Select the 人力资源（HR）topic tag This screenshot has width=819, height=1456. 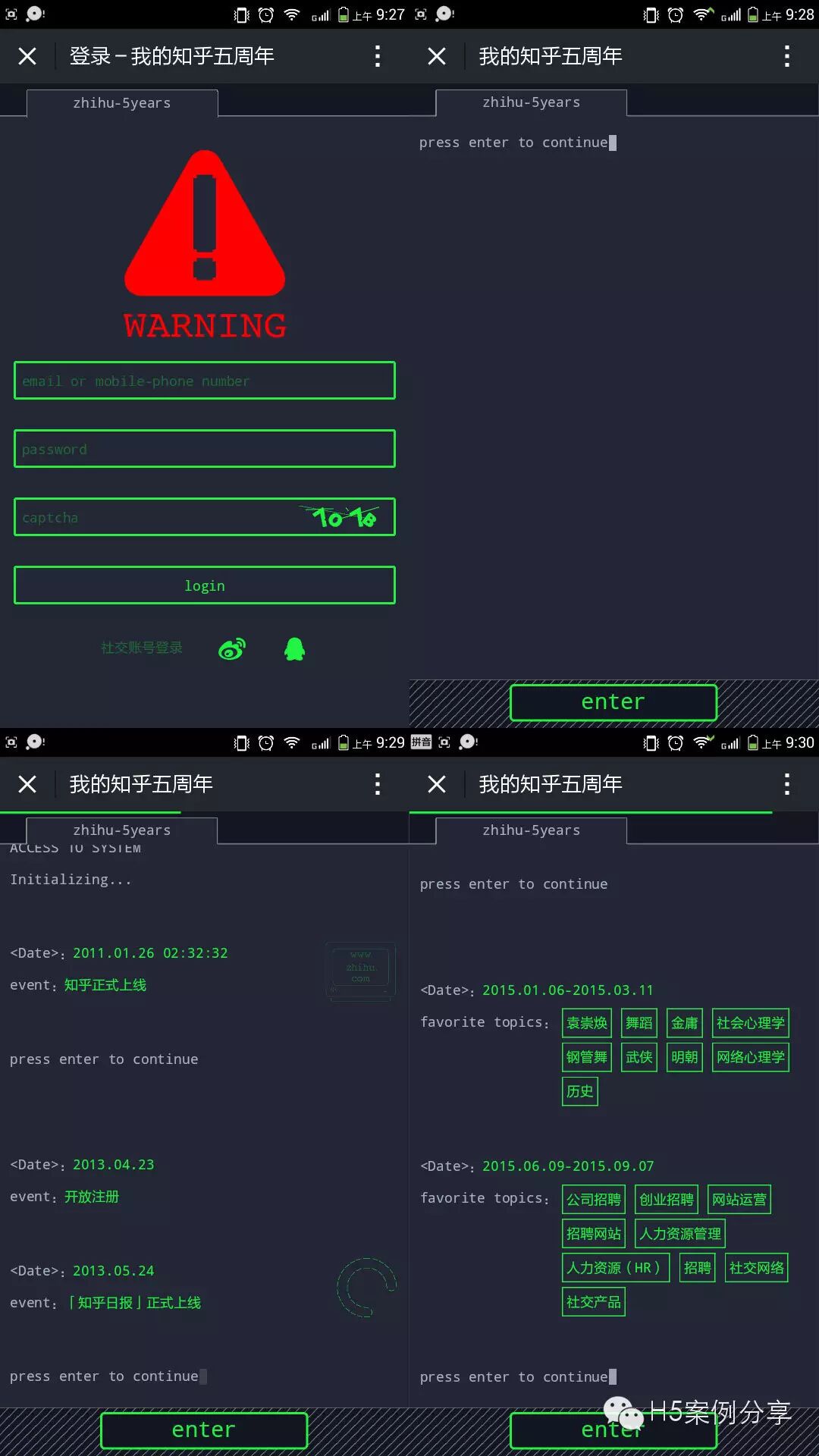tap(616, 1268)
